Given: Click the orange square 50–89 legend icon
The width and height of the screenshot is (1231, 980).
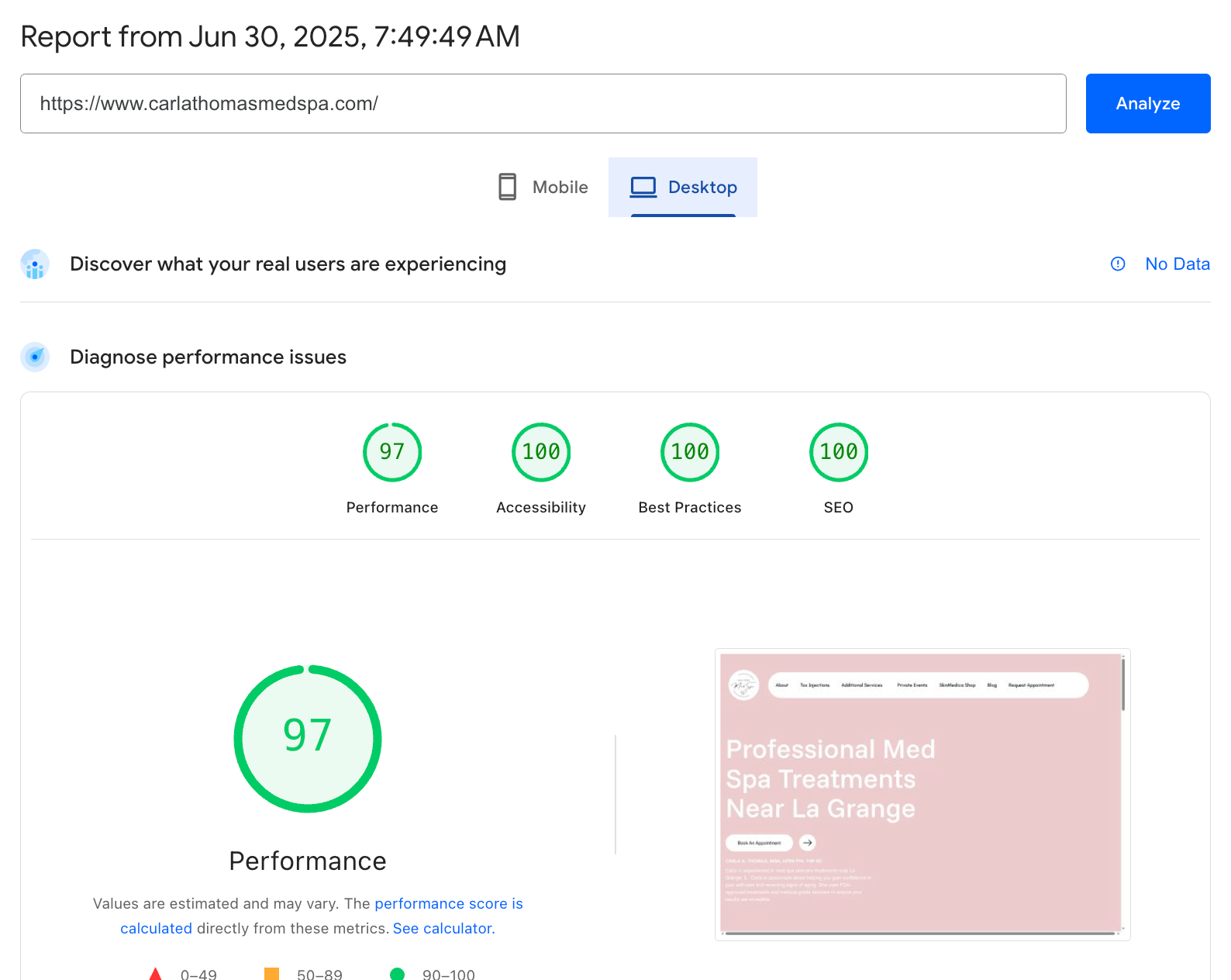Looking at the screenshot, I should (x=271, y=974).
